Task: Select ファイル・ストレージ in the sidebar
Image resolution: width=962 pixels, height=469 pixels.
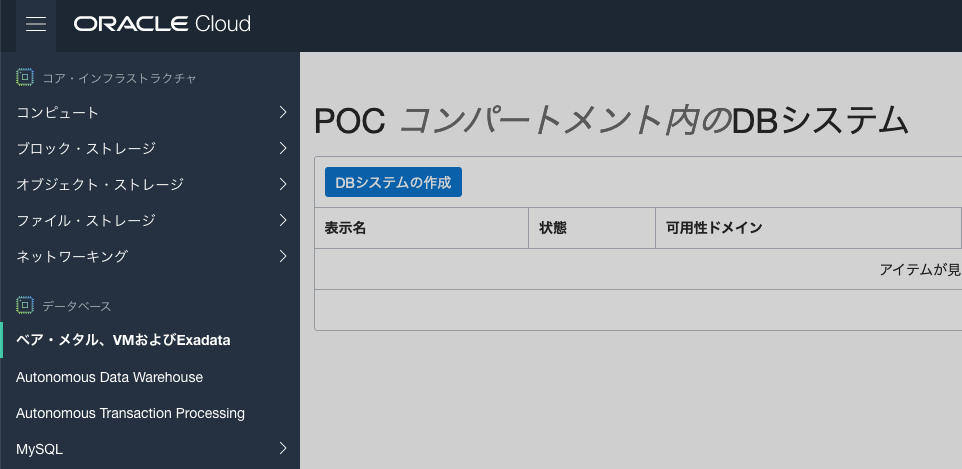Action: 86,220
